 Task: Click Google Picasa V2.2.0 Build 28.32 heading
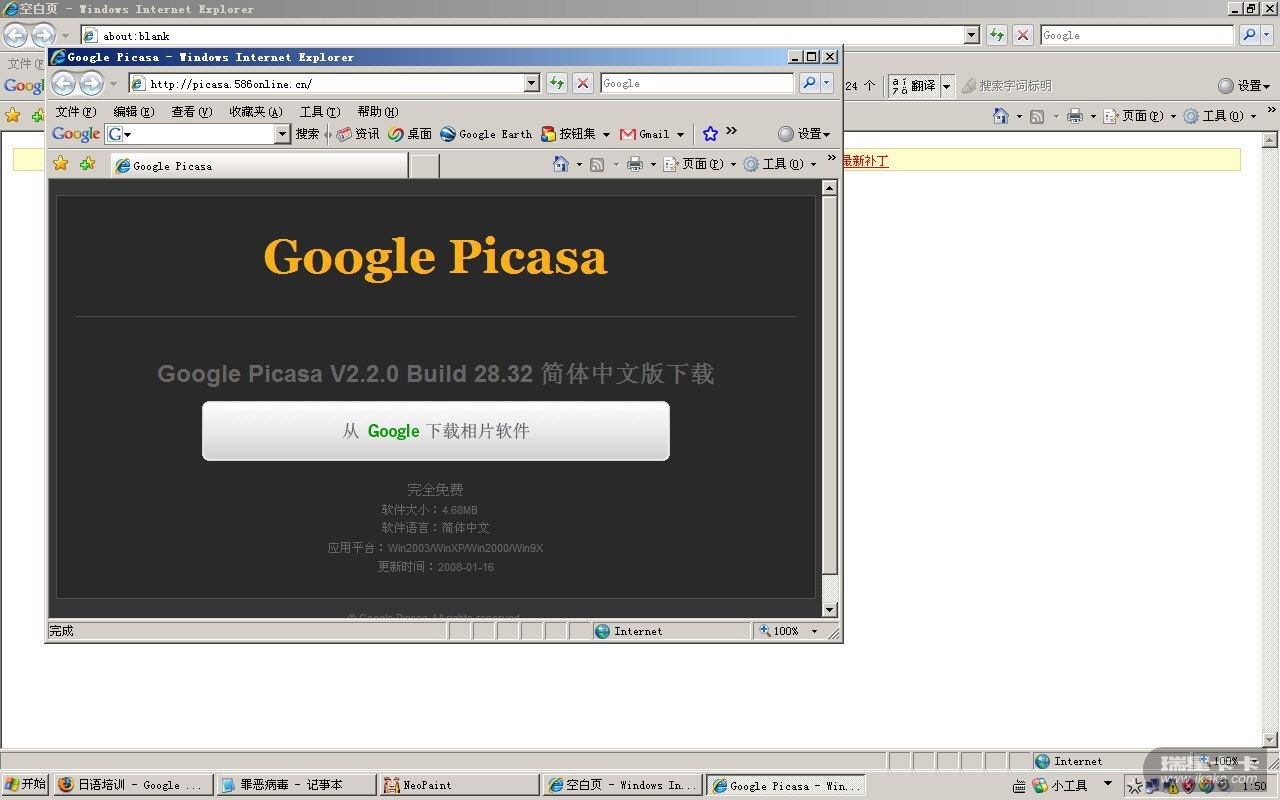435,374
